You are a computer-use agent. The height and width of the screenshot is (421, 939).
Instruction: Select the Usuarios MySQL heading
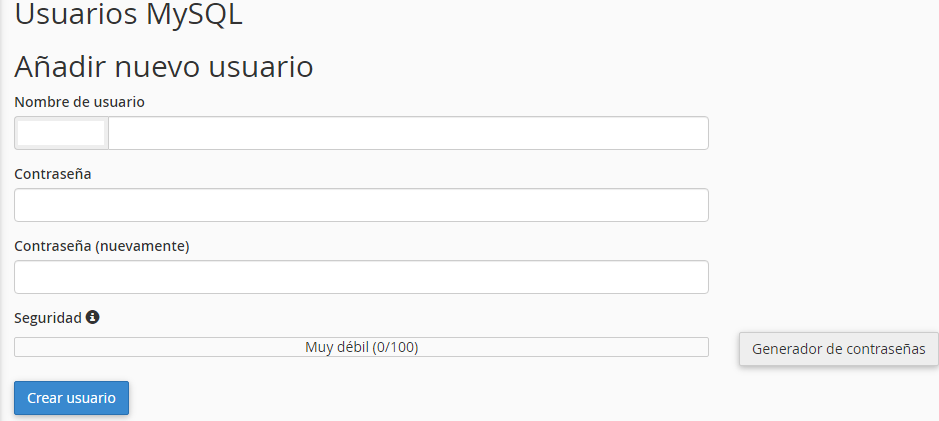tap(128, 14)
